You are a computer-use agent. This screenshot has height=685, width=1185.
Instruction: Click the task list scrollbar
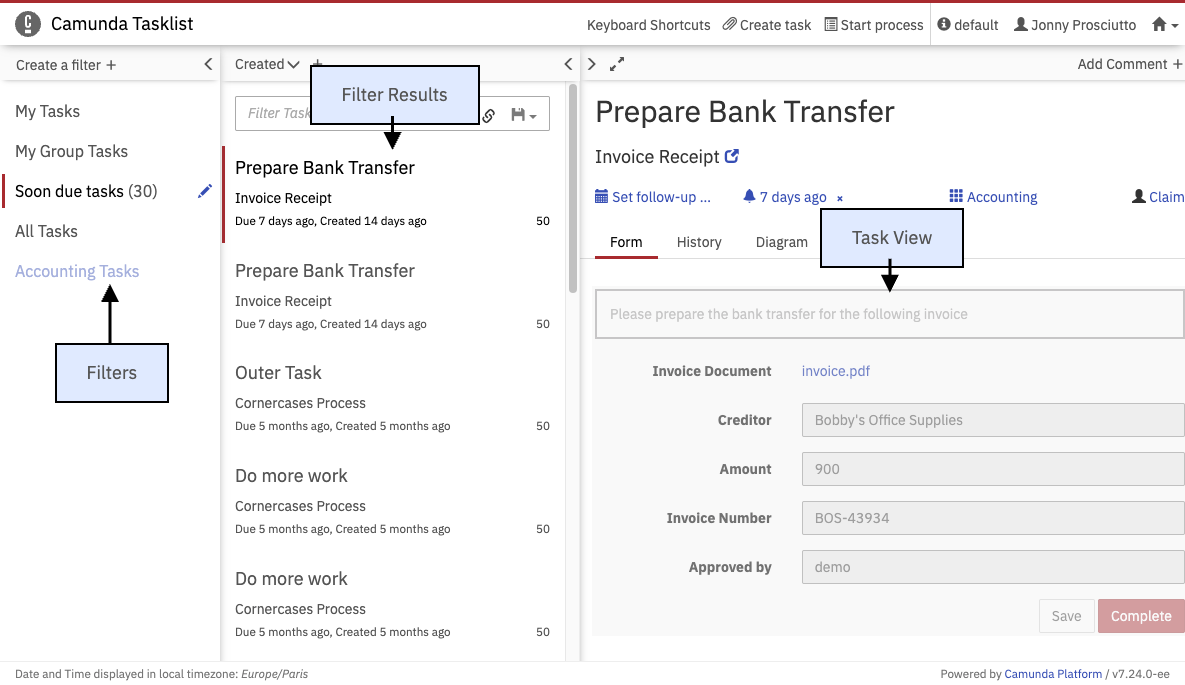coord(573,190)
